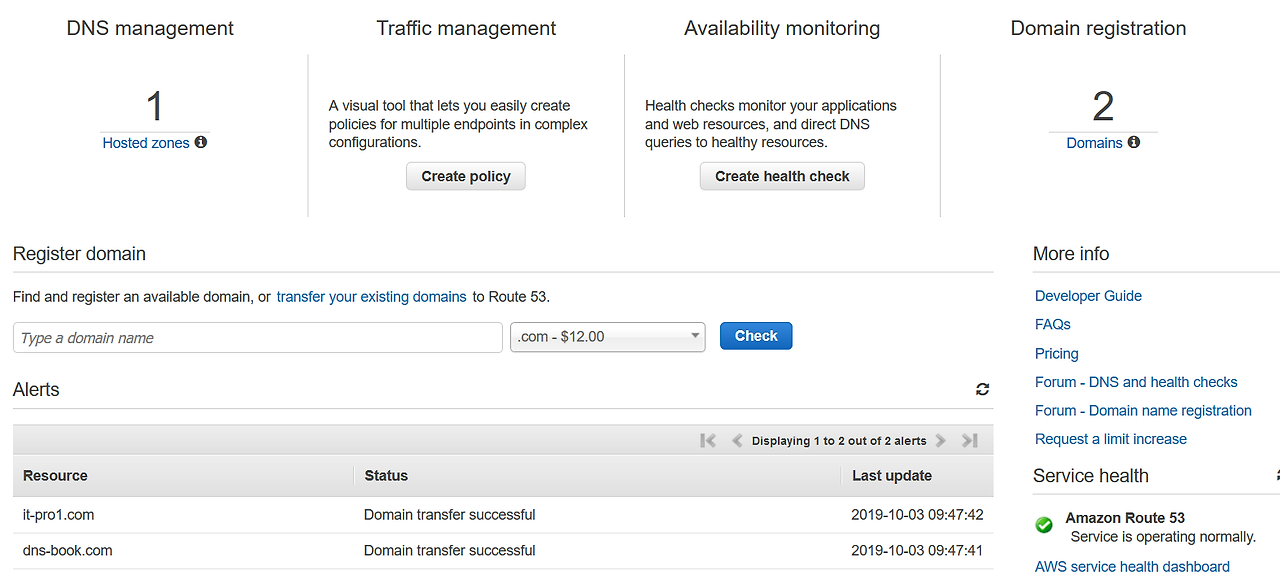Open the Domains link
The image size is (1280, 588).
tap(1094, 143)
